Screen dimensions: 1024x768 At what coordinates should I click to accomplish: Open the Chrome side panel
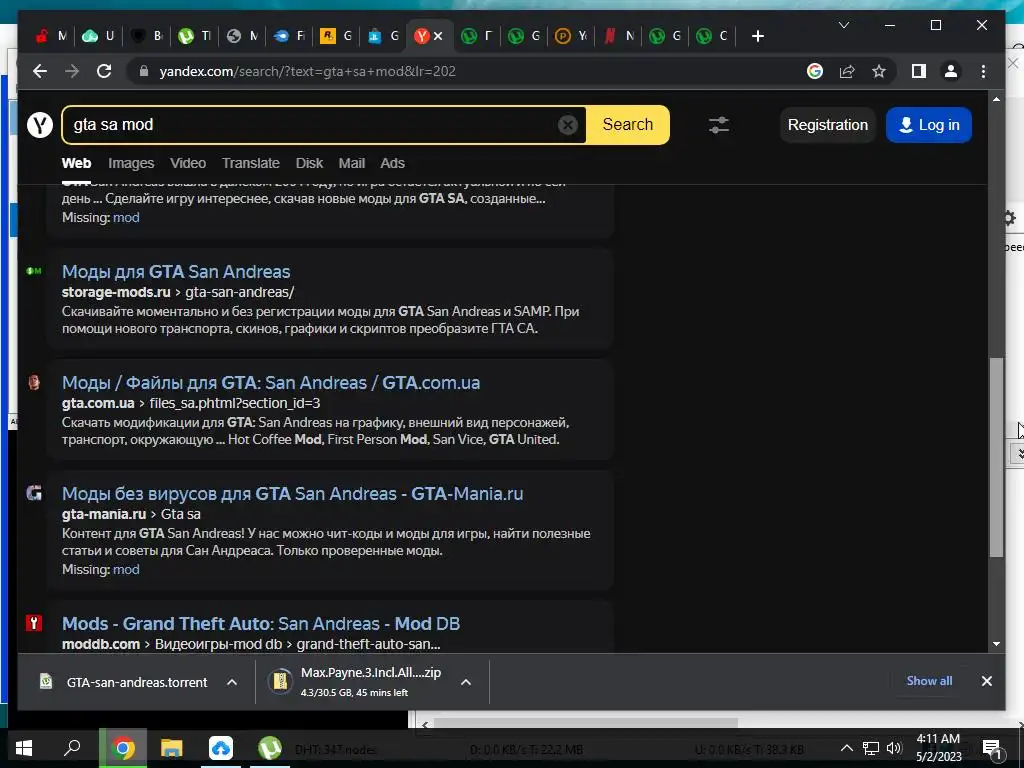pos(919,71)
